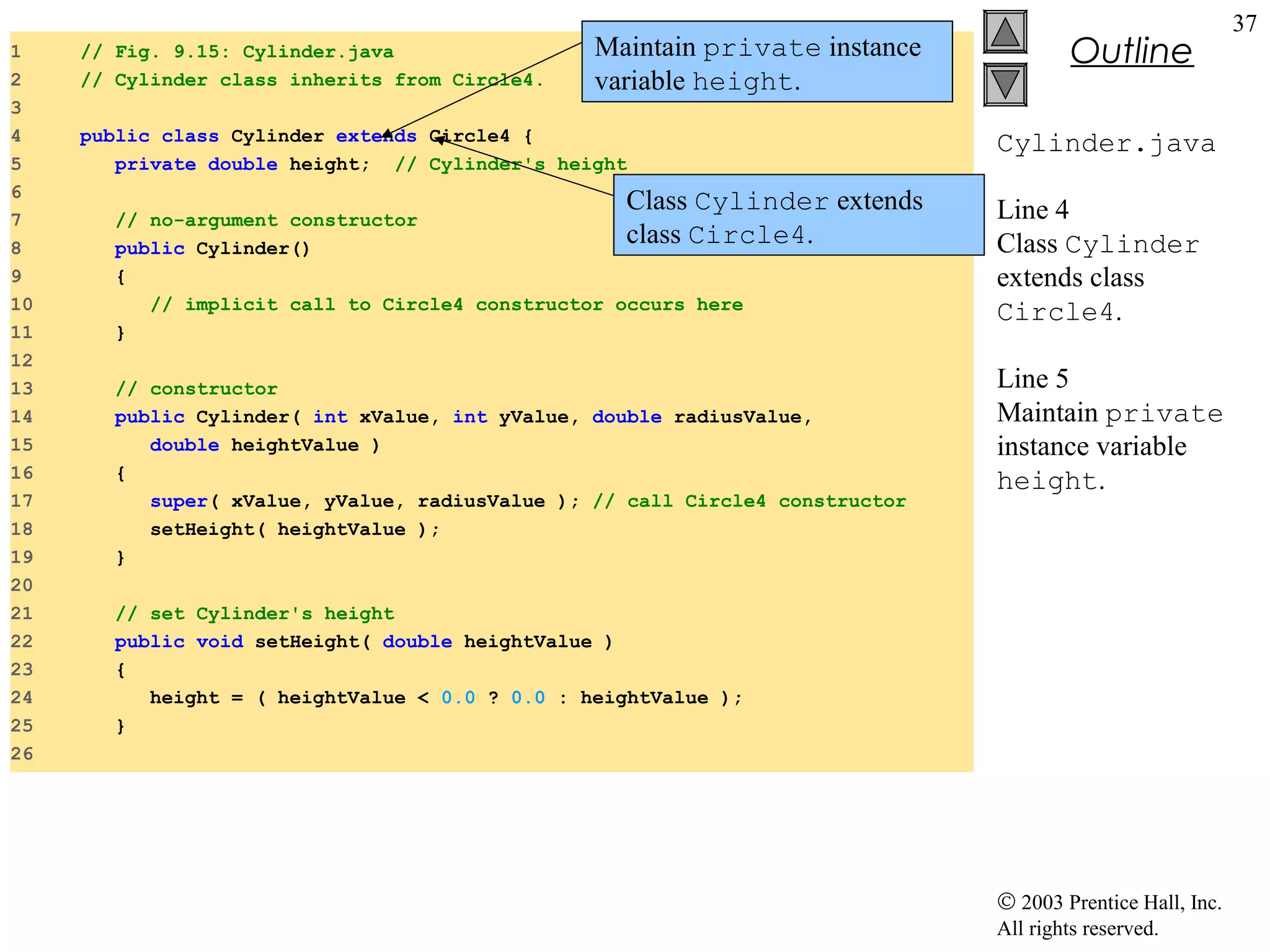Screen dimensions: 1270x952
Task: Click the Cylinder.java filename in sidebar
Action: (1106, 144)
